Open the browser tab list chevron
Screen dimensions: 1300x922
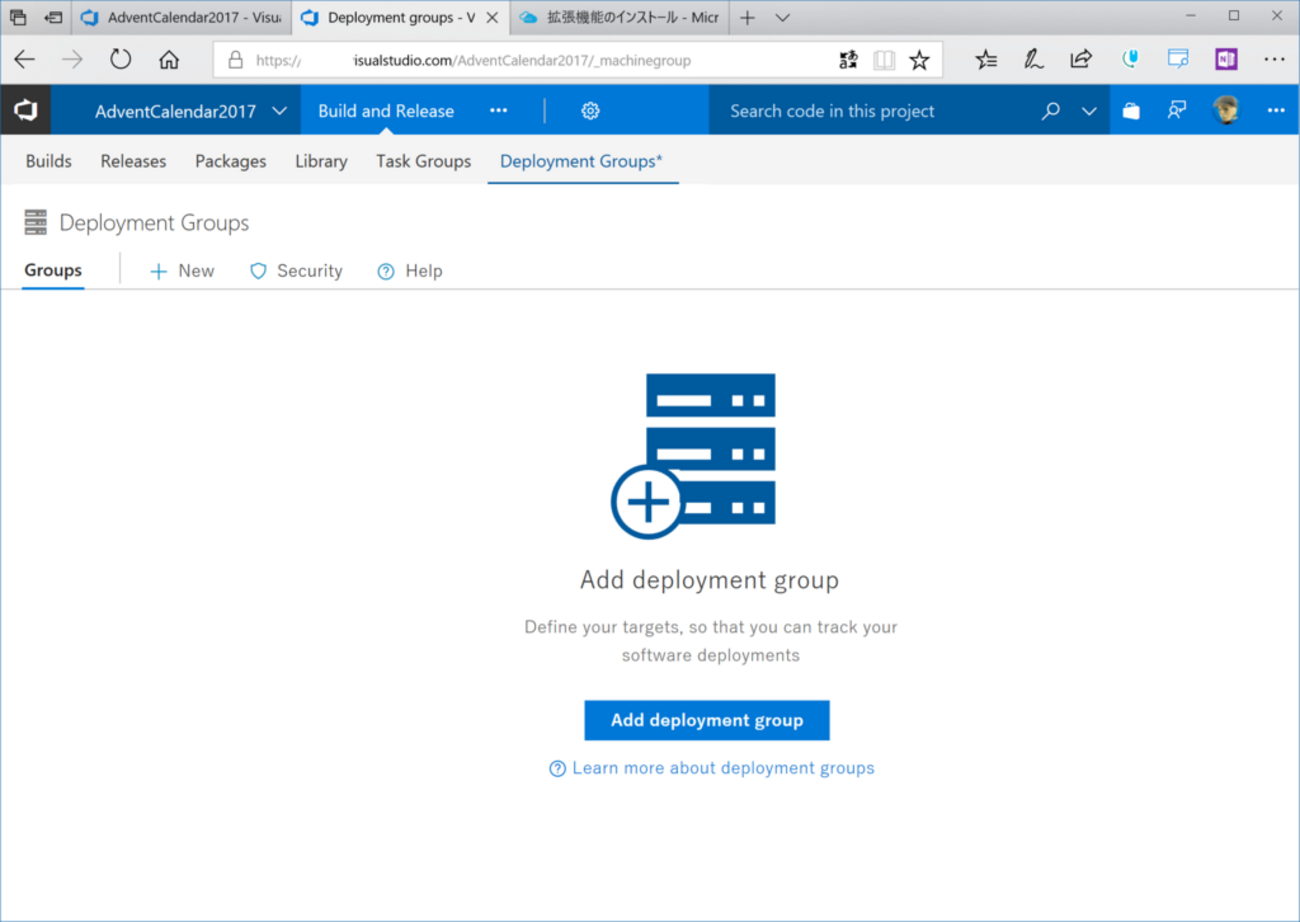[x=783, y=17]
